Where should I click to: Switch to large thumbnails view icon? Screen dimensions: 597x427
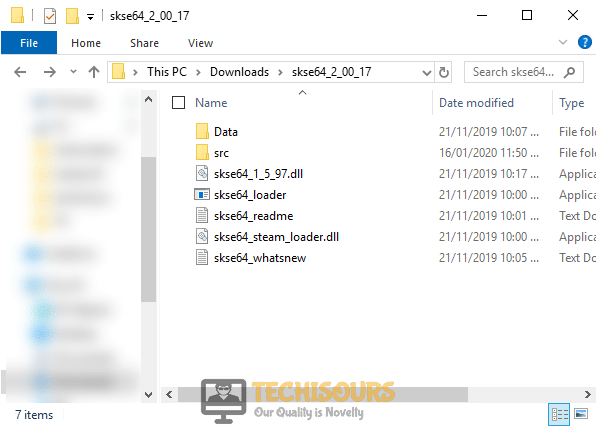click(581, 414)
